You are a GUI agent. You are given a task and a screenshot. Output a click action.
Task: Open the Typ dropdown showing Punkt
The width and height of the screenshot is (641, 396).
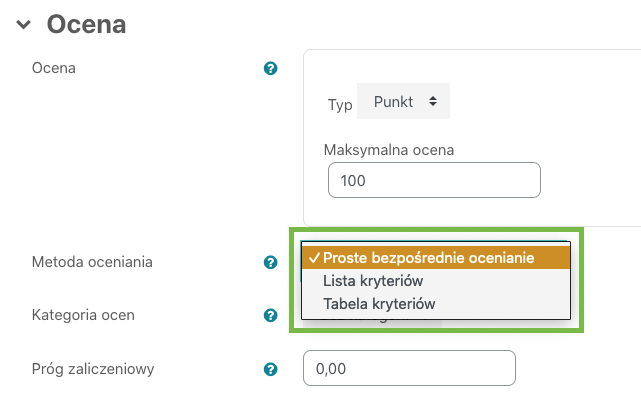403,101
